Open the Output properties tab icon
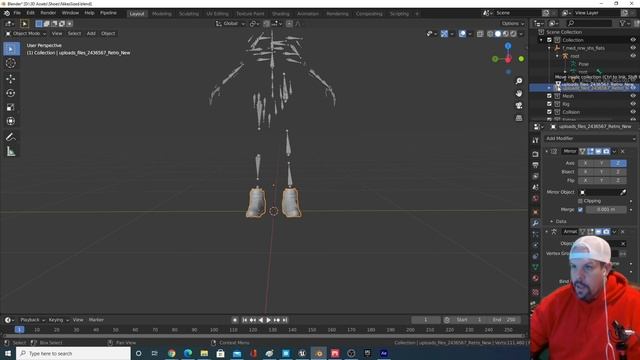 click(535, 165)
